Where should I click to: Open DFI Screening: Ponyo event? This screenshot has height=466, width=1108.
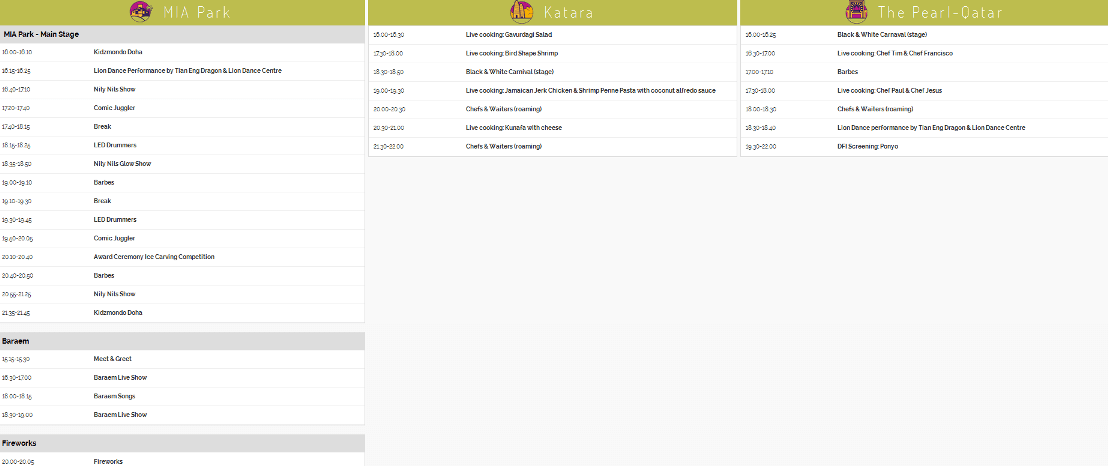[x=867, y=146]
